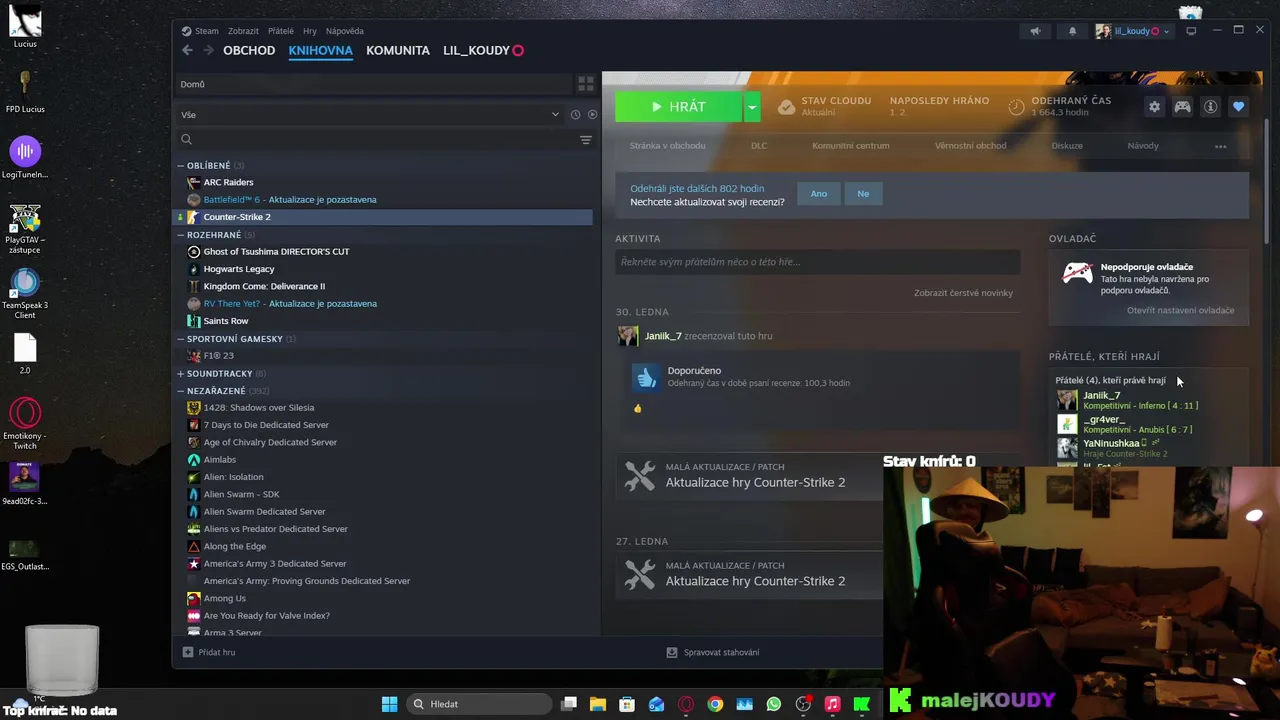
Task: Collapse the NEZAŘAZENÉ category
Action: pyautogui.click(x=181, y=391)
